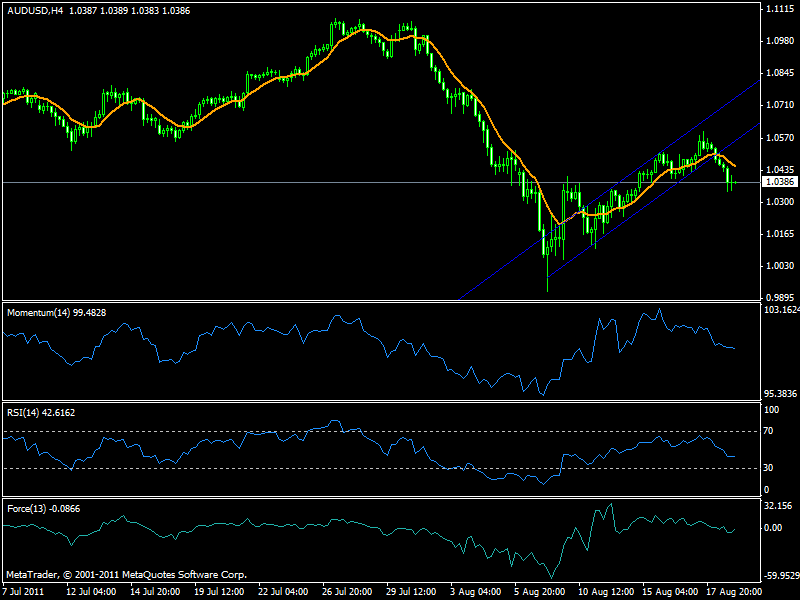Click the 14 Jul 20:00 time label
Viewport: 800px width, 600px height.
pos(155,592)
